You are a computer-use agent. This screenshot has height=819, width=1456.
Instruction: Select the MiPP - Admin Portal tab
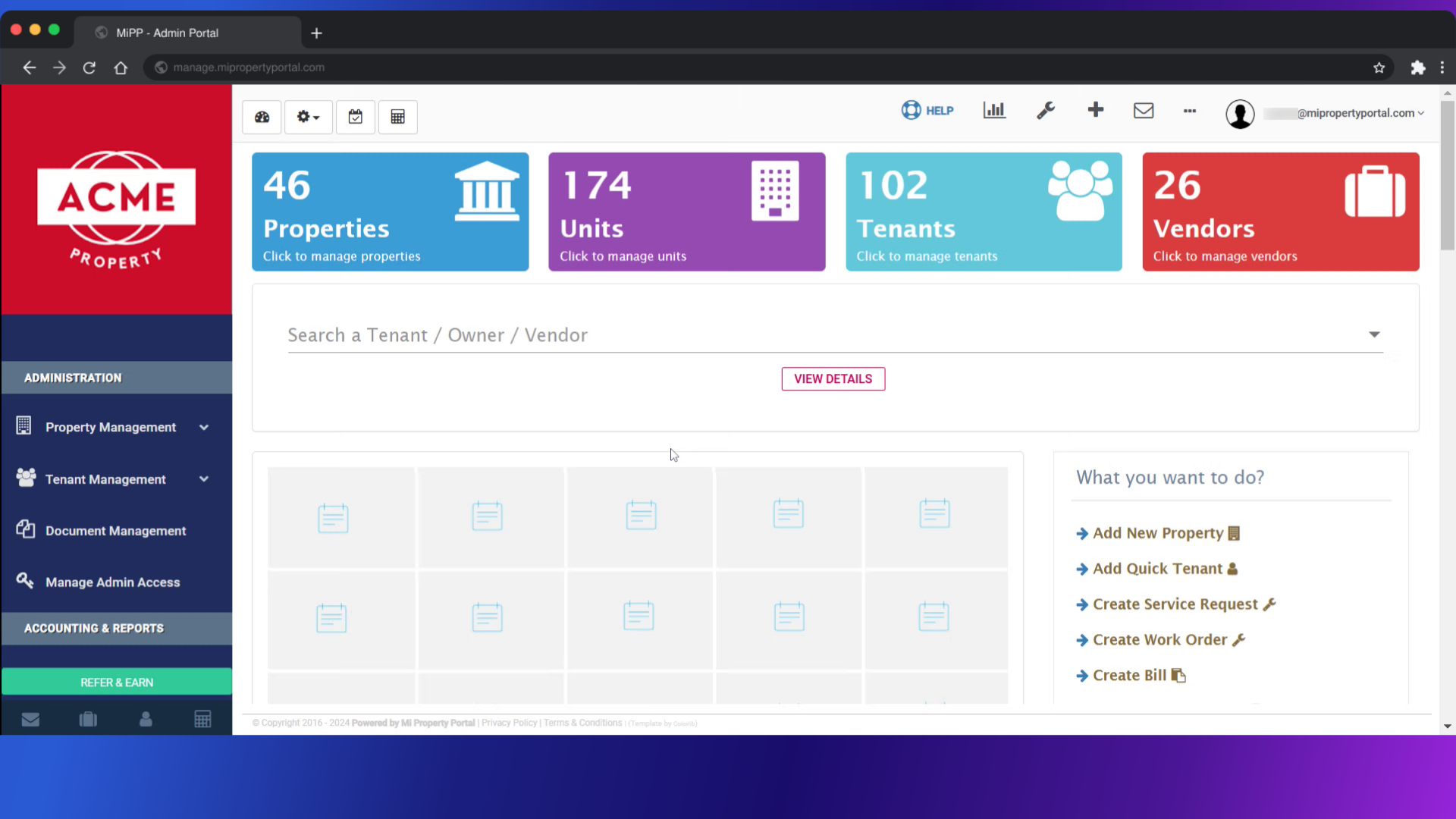(187, 33)
